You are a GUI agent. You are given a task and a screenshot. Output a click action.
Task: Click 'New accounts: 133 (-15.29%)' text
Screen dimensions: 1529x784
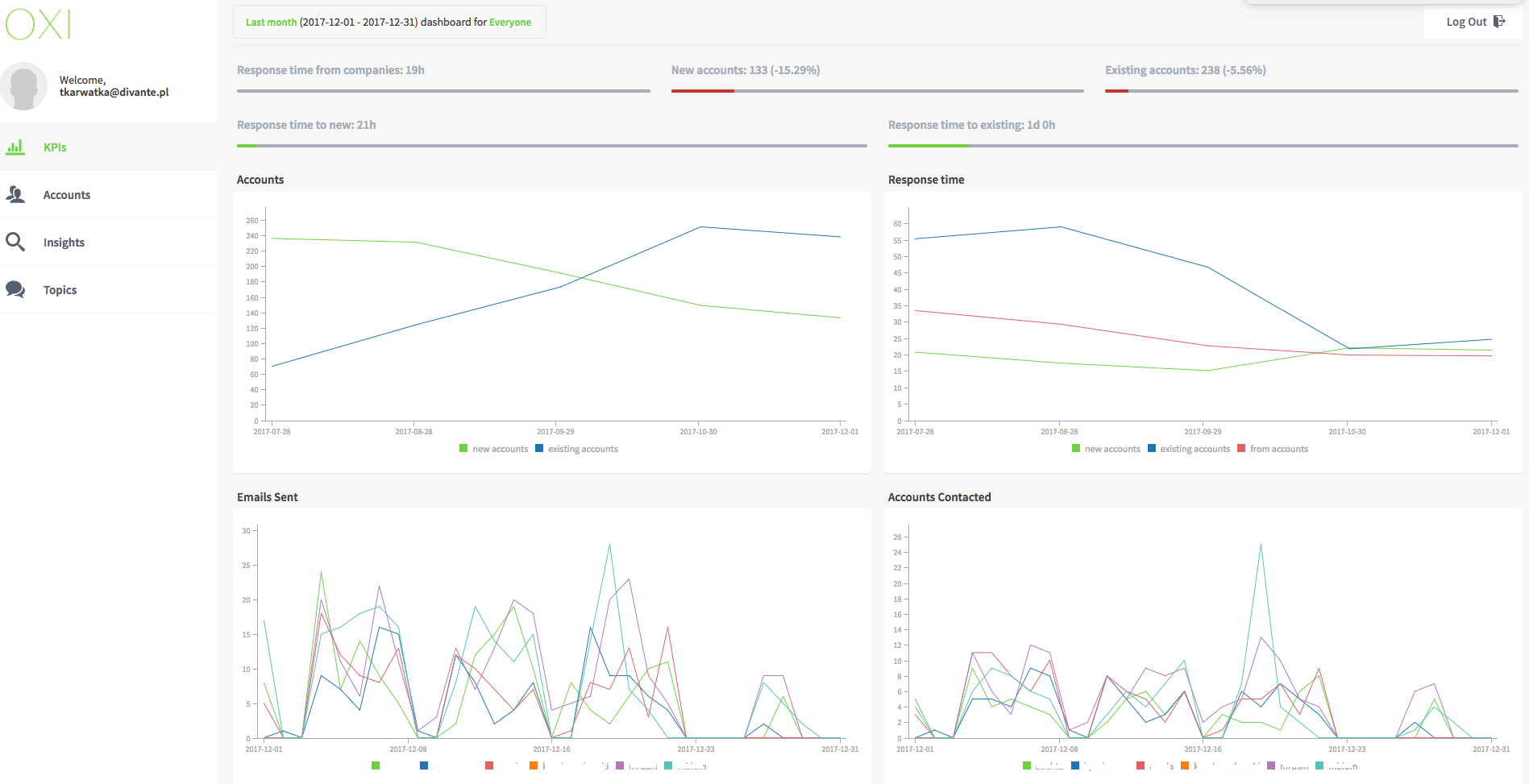pyautogui.click(x=746, y=70)
